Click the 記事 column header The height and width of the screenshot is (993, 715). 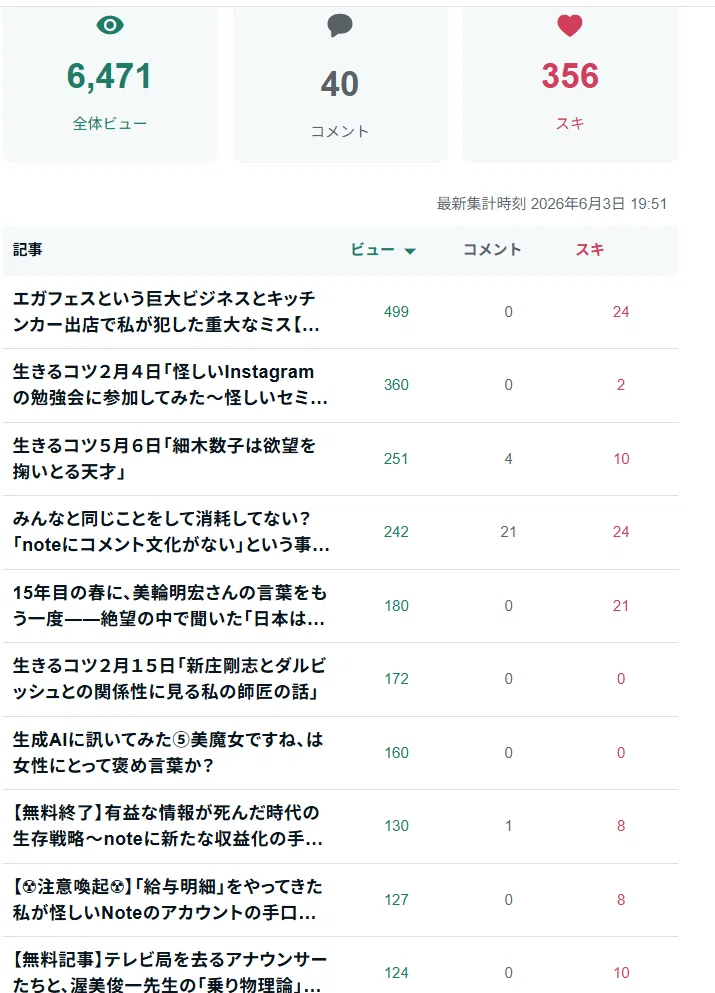28,250
